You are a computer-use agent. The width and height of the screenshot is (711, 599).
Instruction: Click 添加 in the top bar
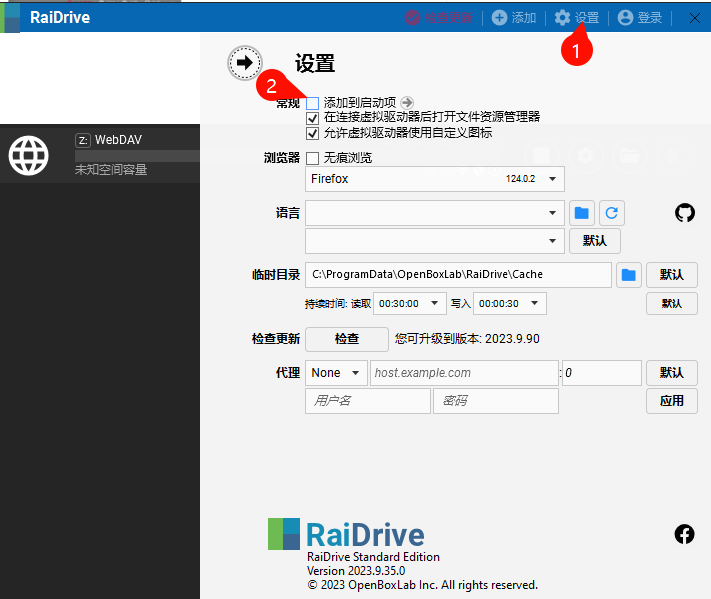[514, 18]
